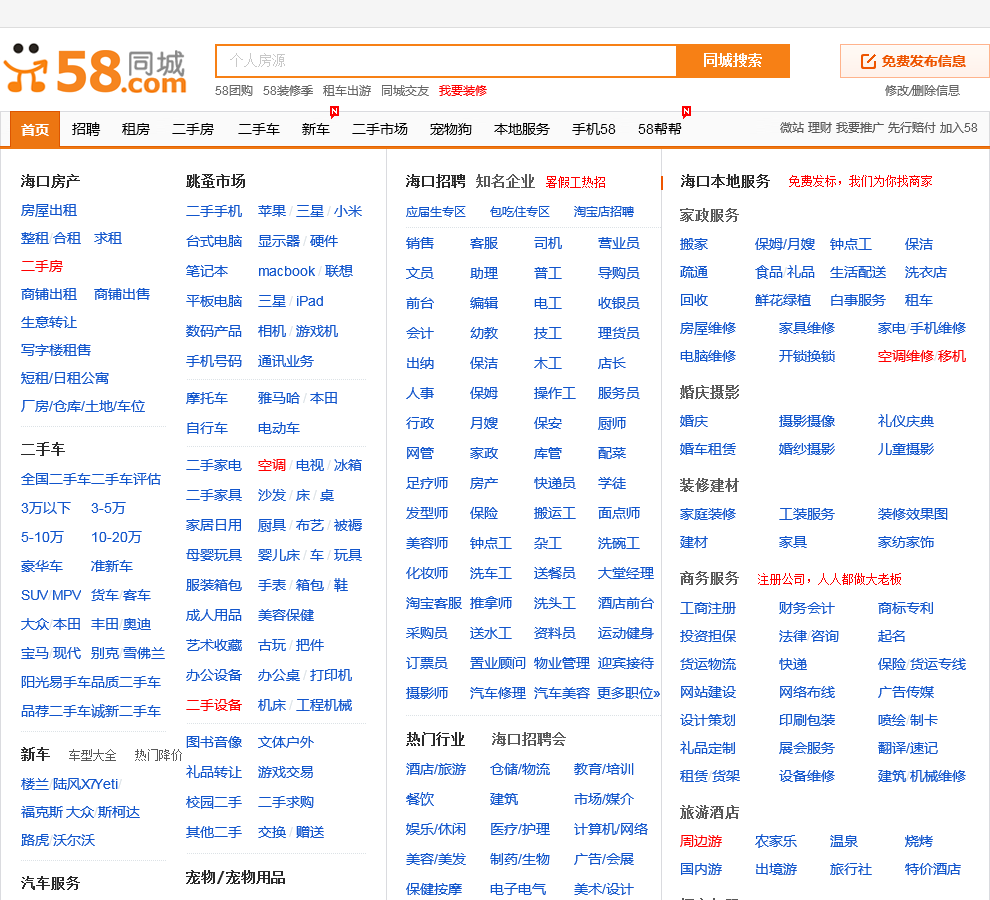
Task: Open 保姆/月嫂 link
Action: tap(785, 244)
